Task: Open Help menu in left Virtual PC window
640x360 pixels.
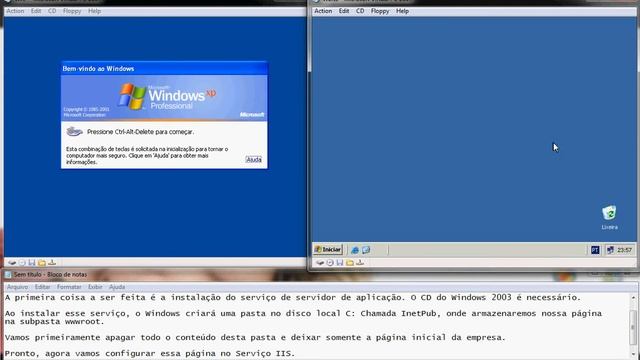Action: click(94, 11)
